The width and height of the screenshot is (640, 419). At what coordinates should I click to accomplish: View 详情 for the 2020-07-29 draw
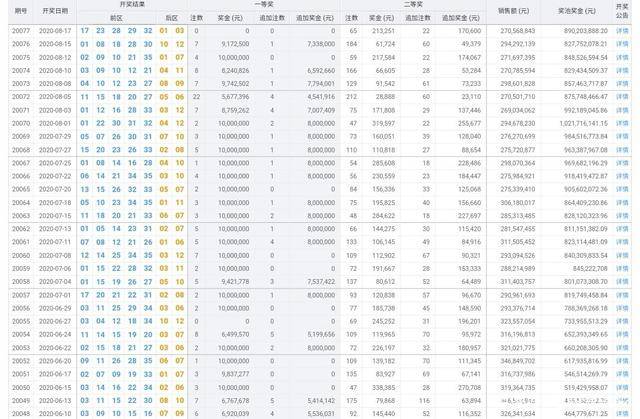coord(622,137)
